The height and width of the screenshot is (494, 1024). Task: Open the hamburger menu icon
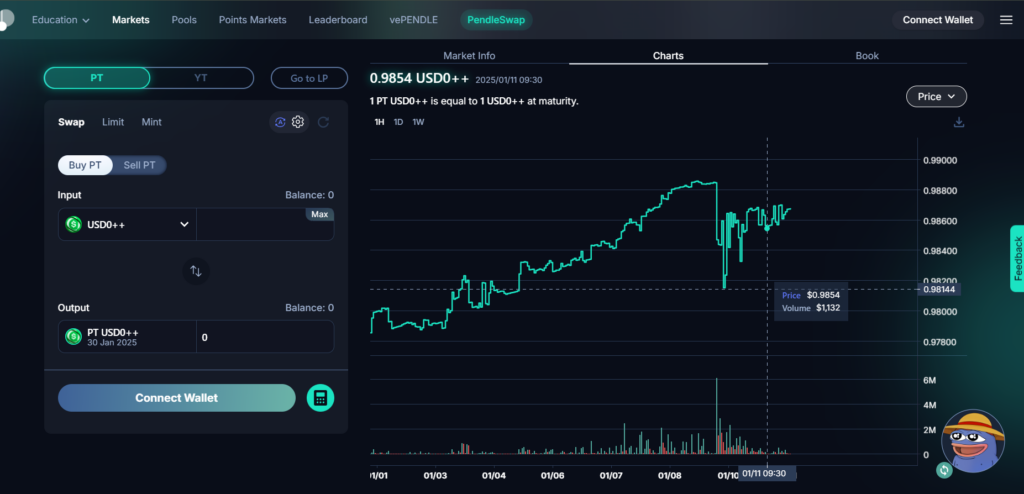[x=1005, y=20]
